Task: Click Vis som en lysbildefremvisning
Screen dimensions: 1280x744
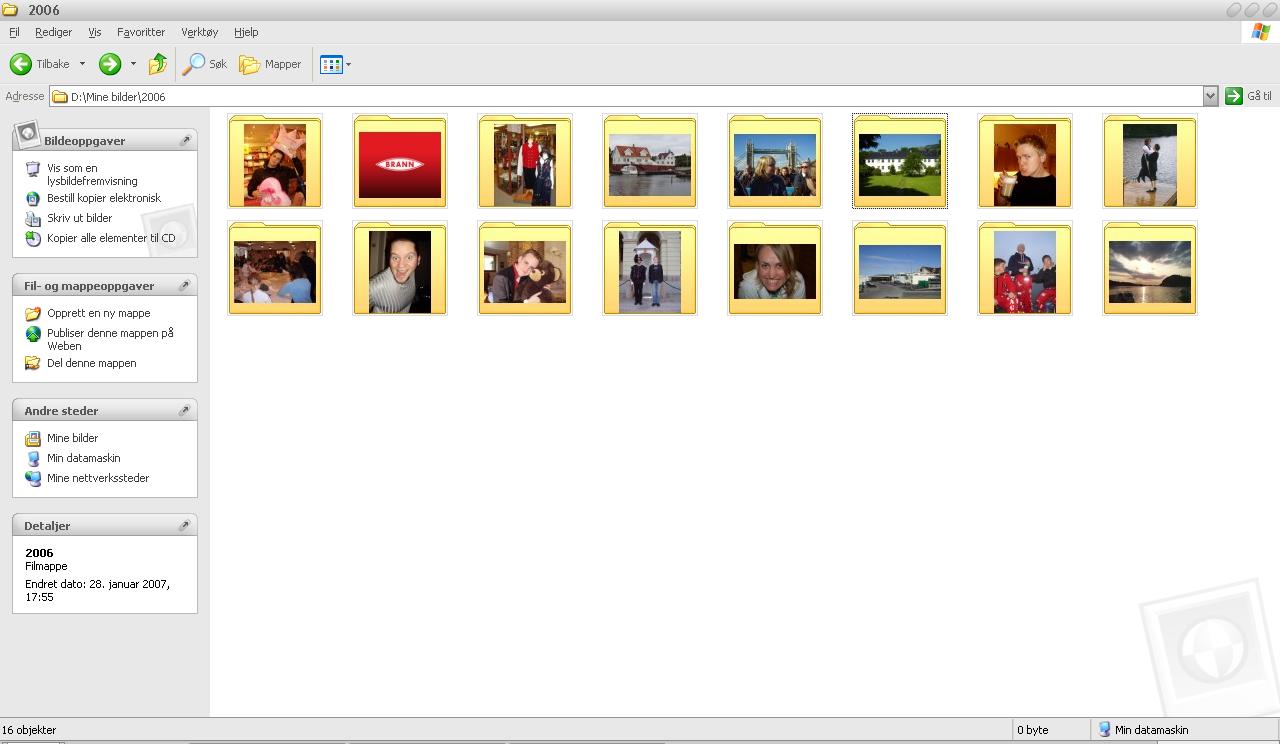Action: click(x=92, y=175)
